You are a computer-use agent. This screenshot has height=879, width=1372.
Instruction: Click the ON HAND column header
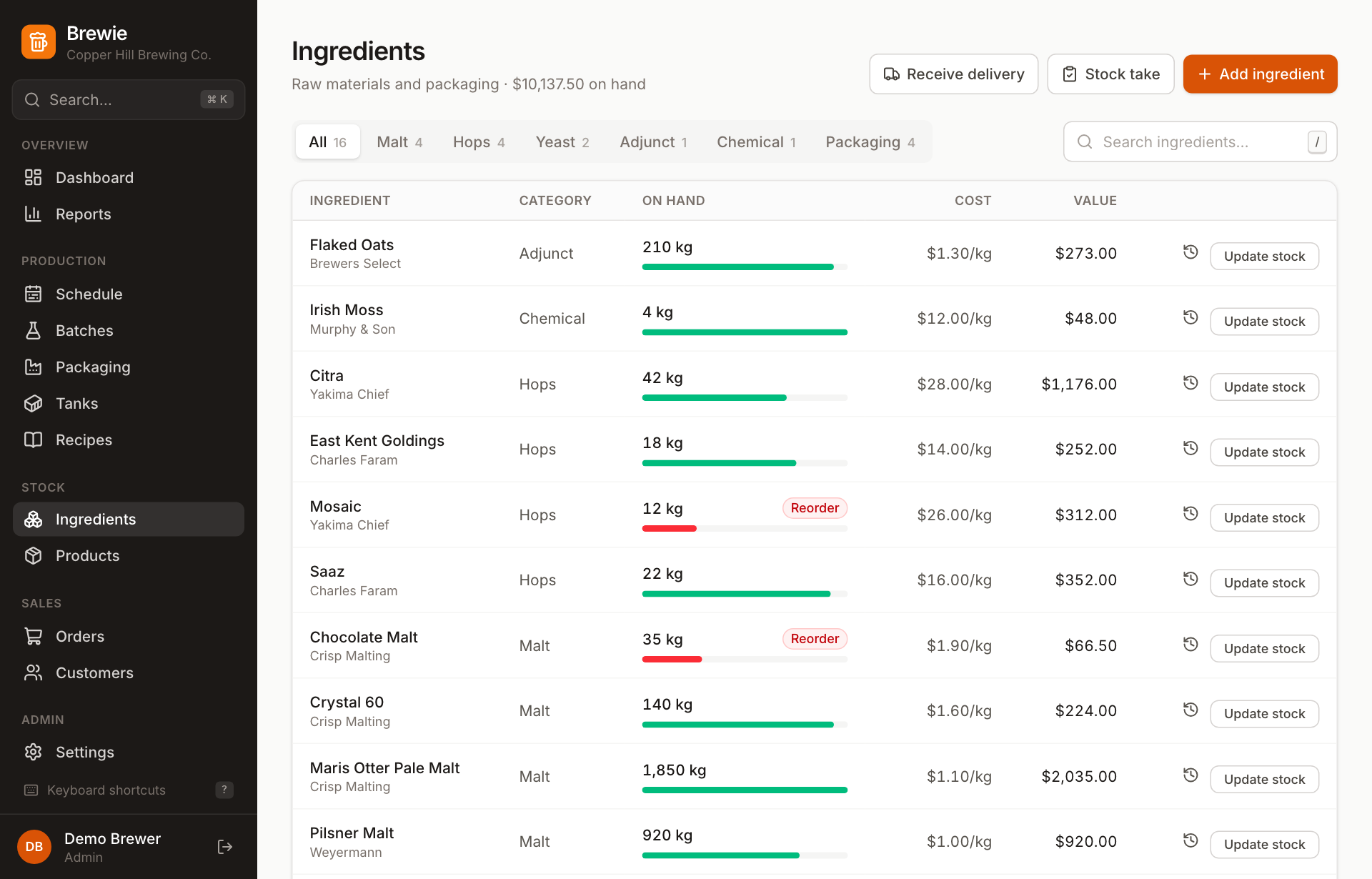pos(673,200)
